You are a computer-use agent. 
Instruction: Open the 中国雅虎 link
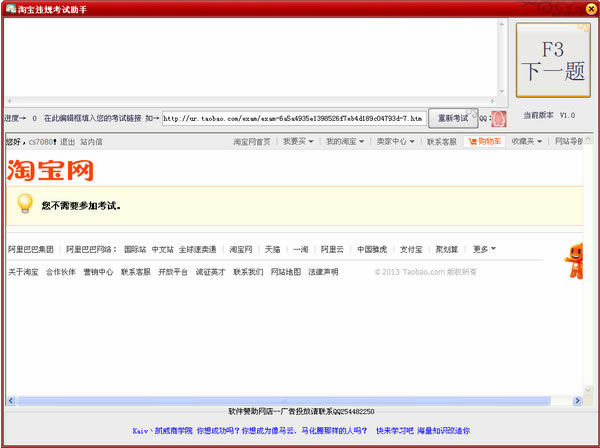[x=372, y=249]
